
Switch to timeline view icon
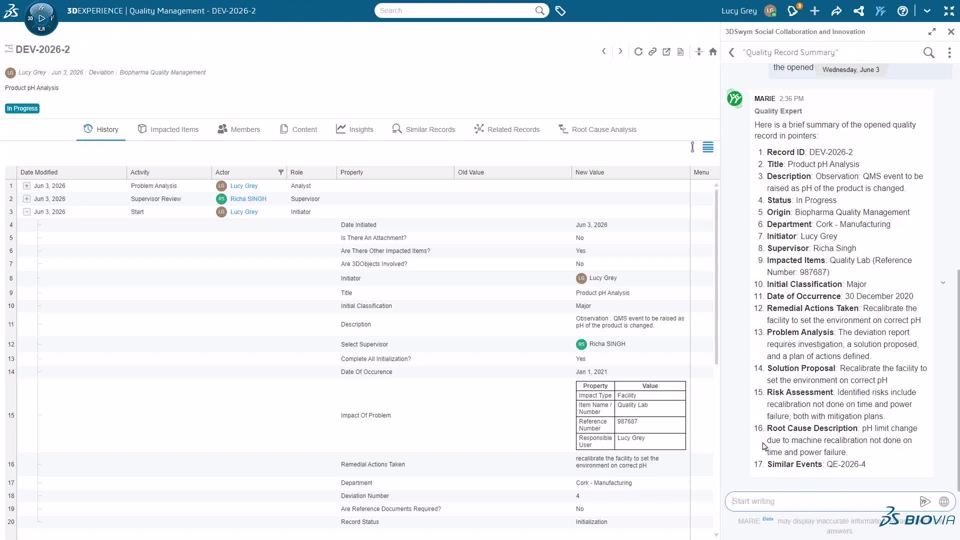tap(692, 147)
